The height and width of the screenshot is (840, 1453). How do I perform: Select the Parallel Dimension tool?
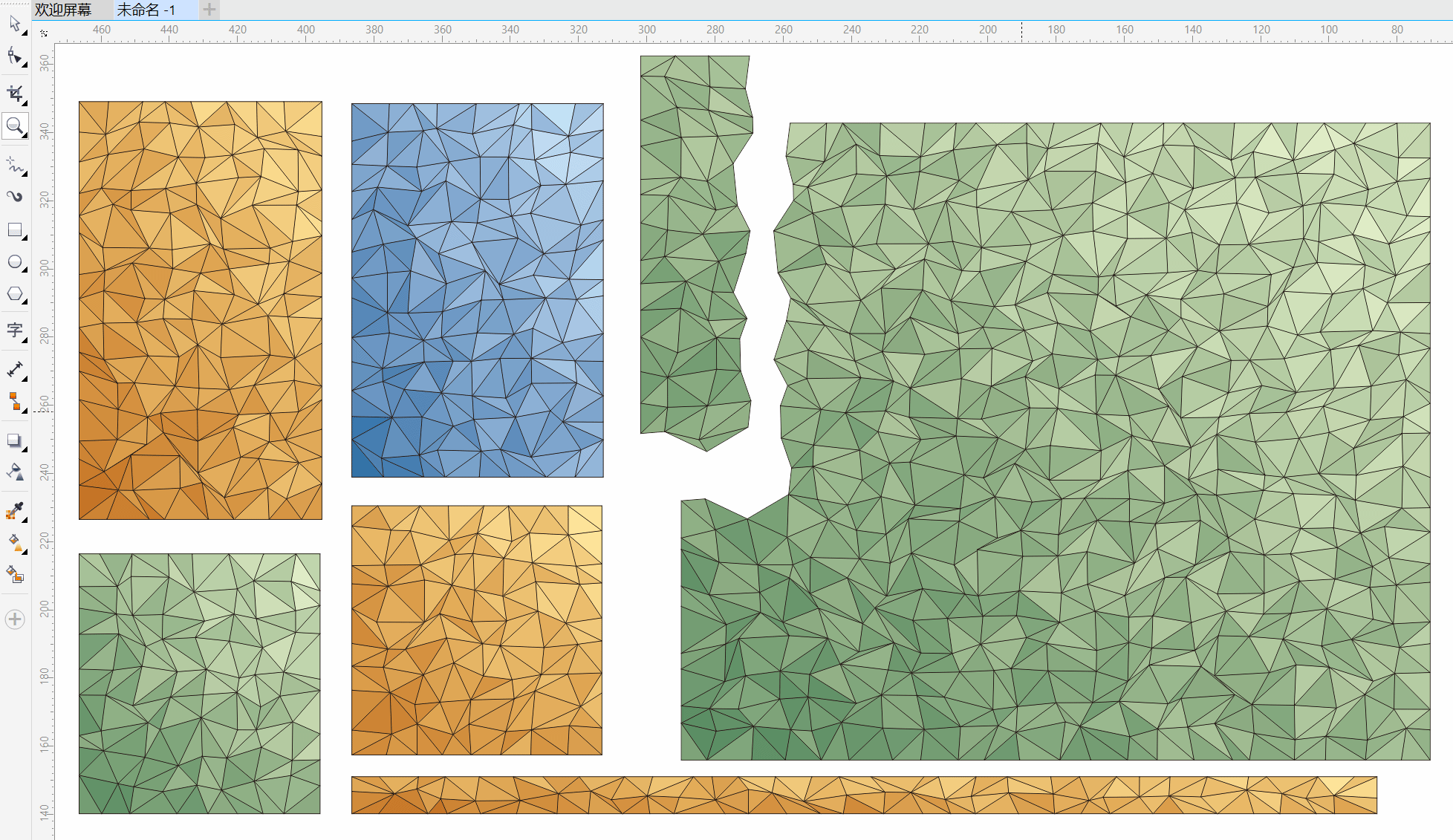click(x=14, y=369)
